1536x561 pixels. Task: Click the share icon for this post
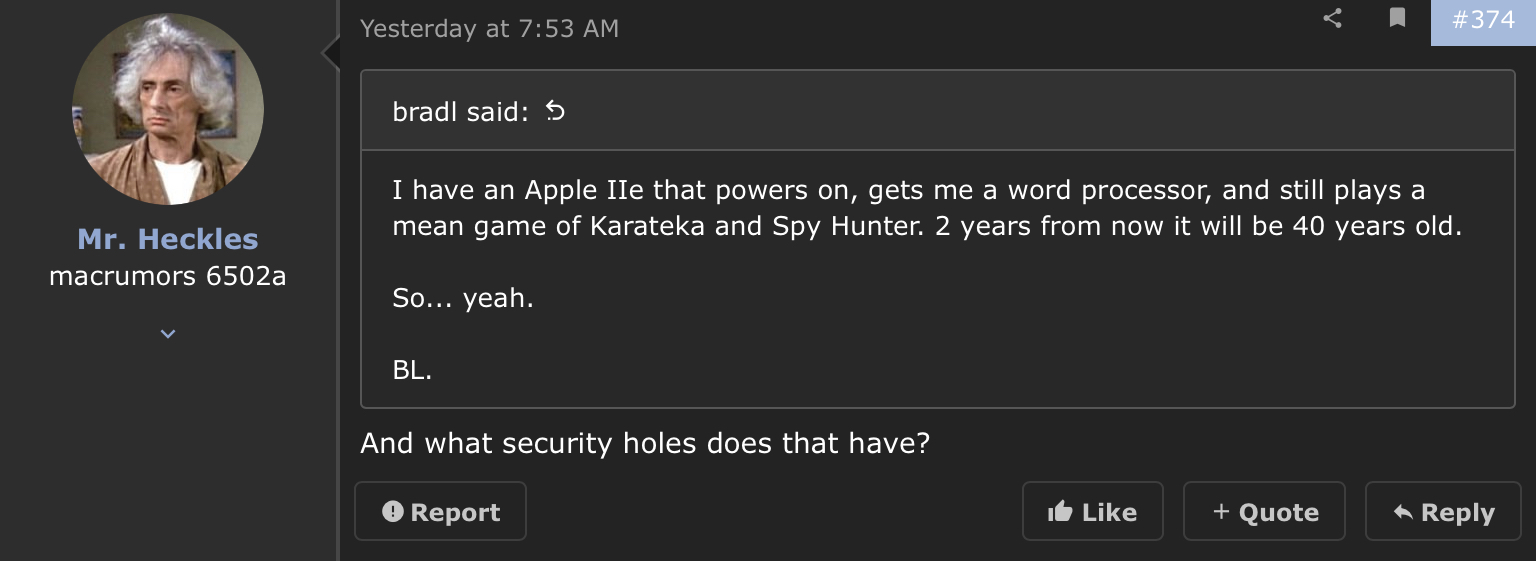(x=1332, y=18)
